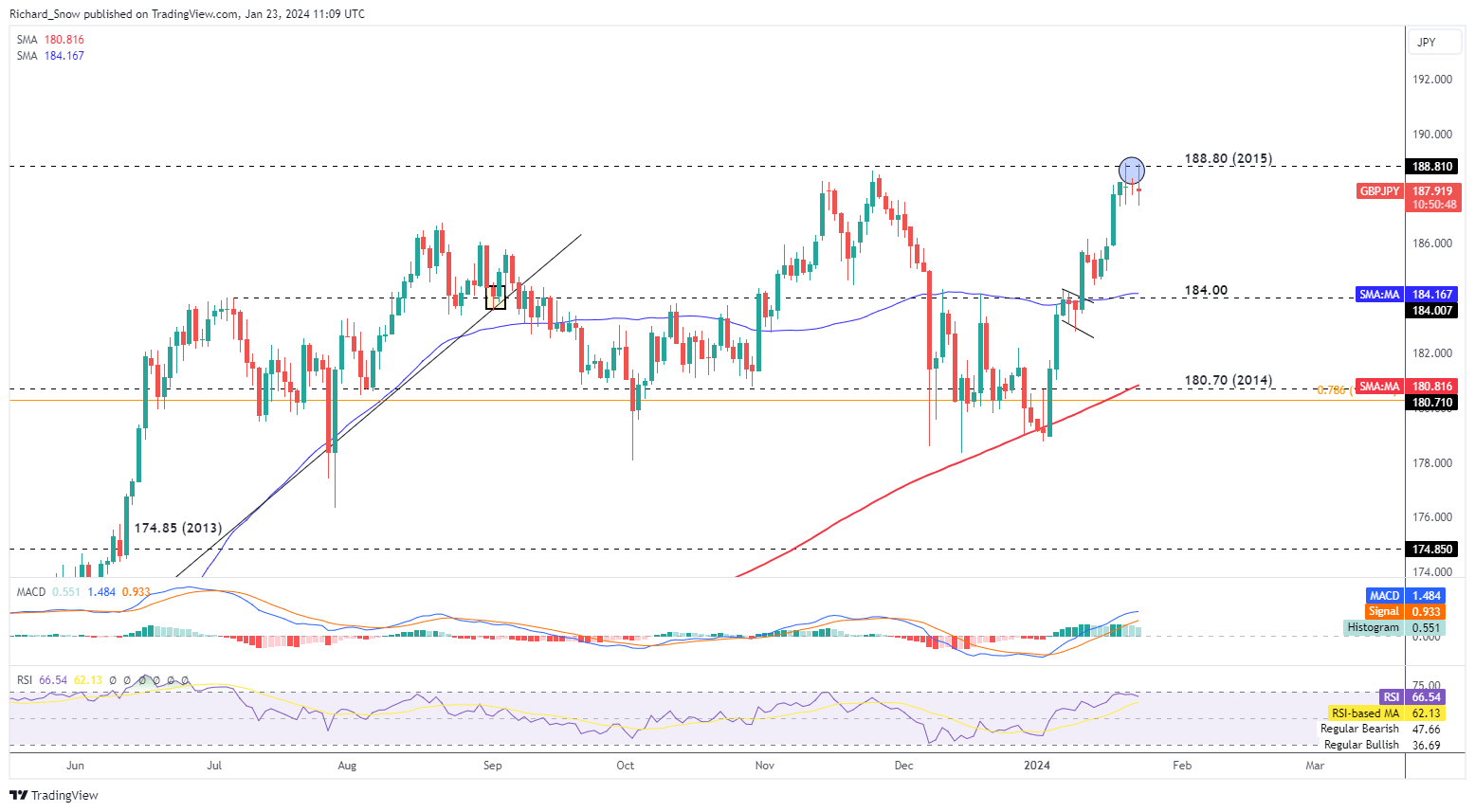The height and width of the screenshot is (812, 1475).
Task: Click the purple RSI 66.54 axis label
Action: coord(1412,697)
